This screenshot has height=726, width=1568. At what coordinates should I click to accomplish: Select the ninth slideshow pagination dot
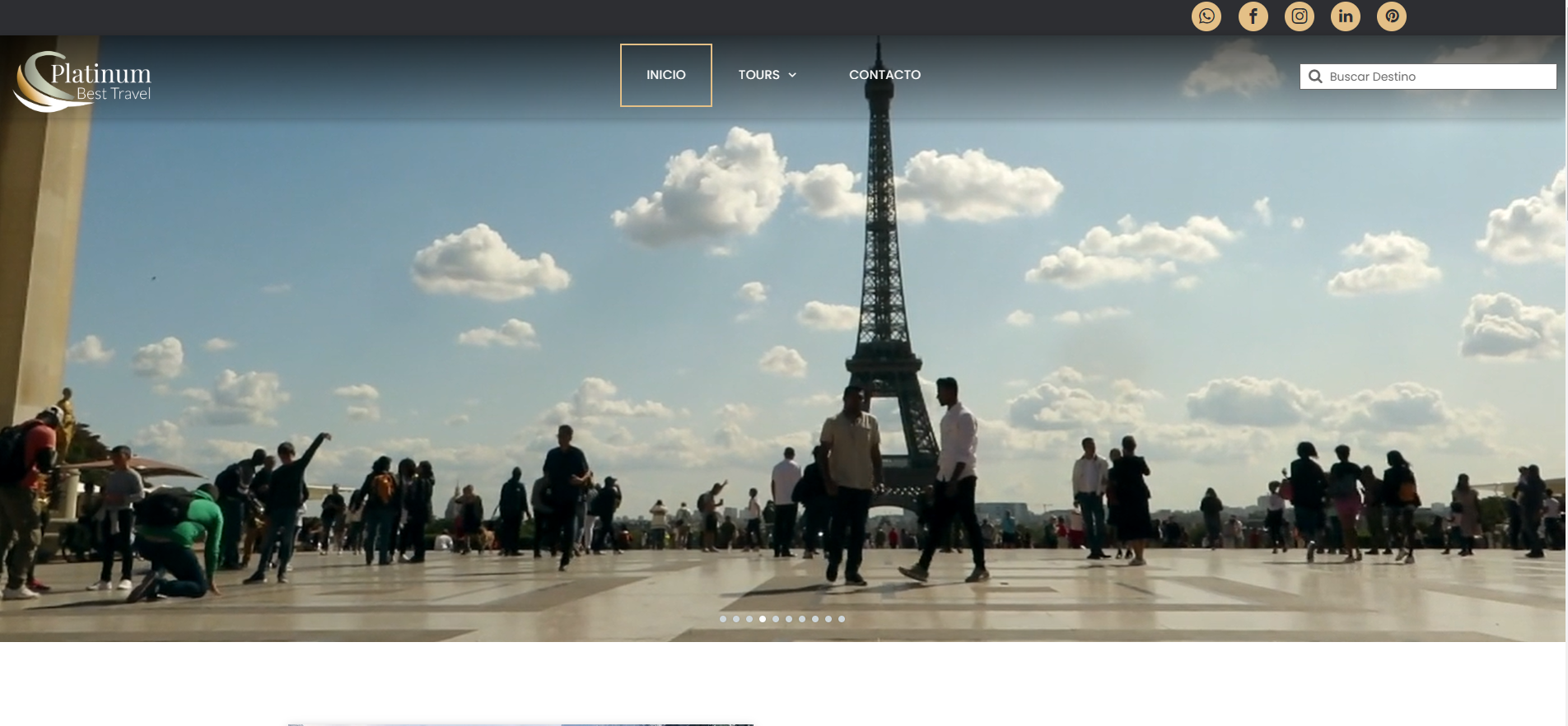[828, 619]
